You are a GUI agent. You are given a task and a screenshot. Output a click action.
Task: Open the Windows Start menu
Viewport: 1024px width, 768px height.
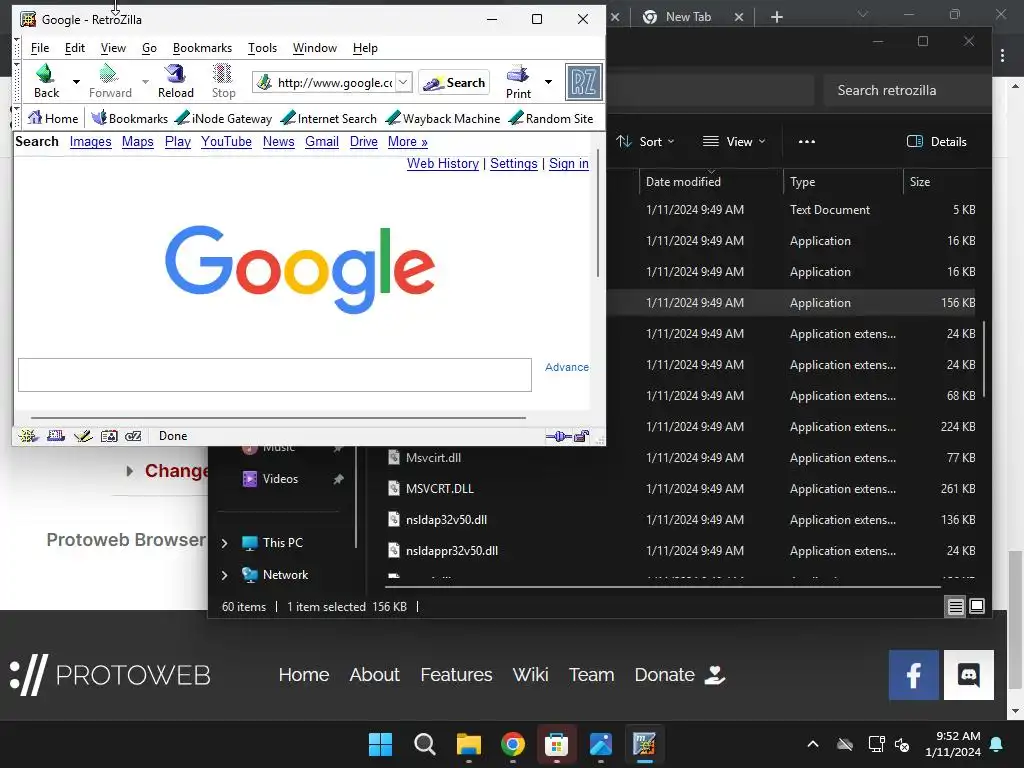coord(380,744)
